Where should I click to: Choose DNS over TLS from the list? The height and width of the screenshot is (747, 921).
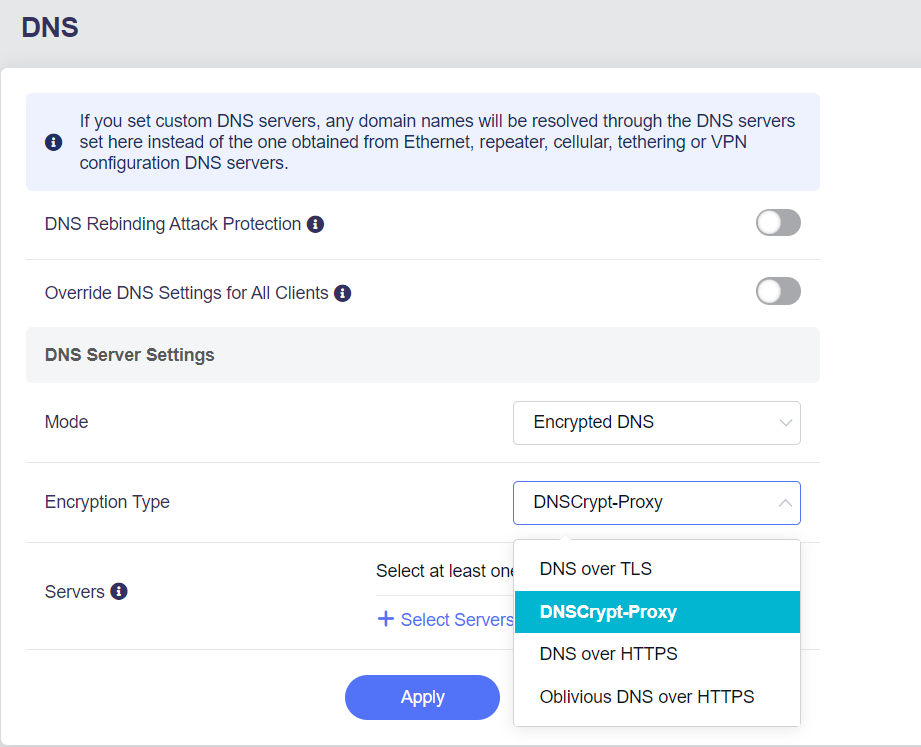pyautogui.click(x=596, y=569)
